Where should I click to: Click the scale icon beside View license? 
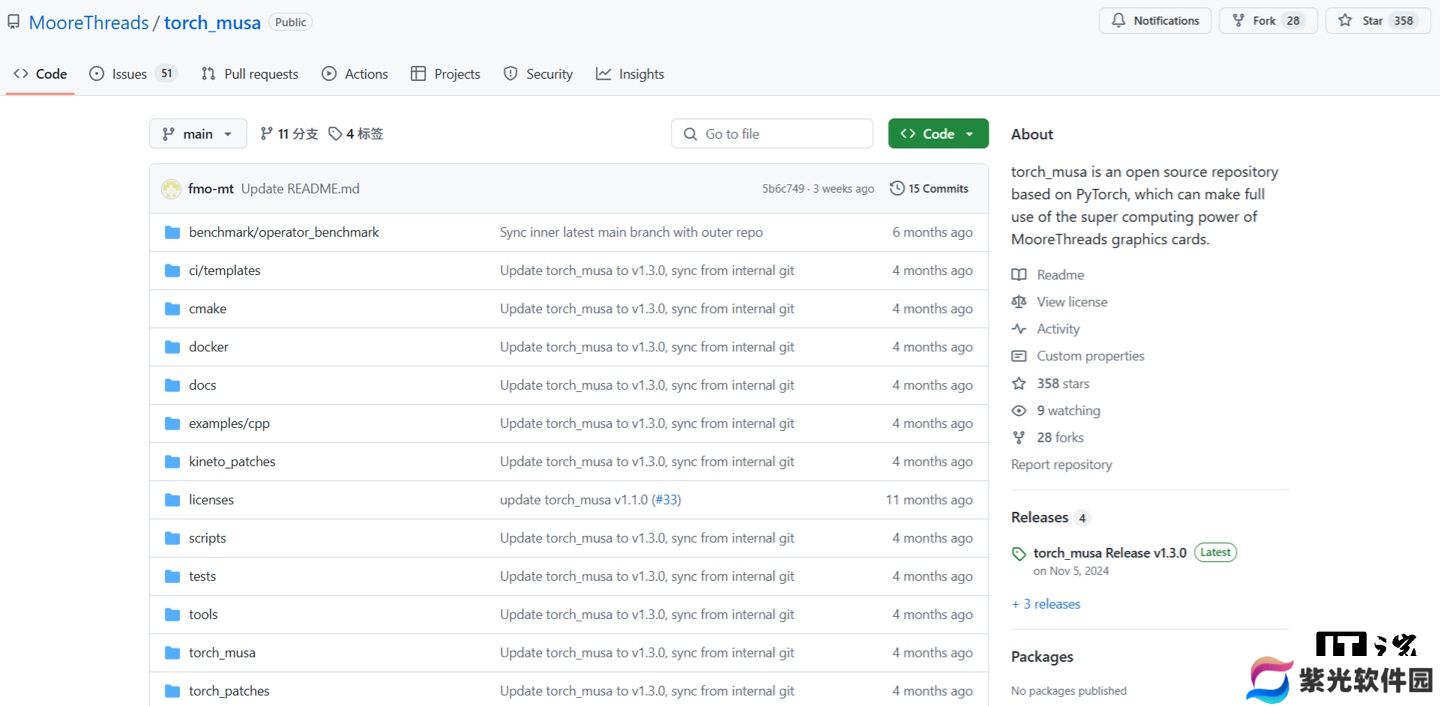1019,302
